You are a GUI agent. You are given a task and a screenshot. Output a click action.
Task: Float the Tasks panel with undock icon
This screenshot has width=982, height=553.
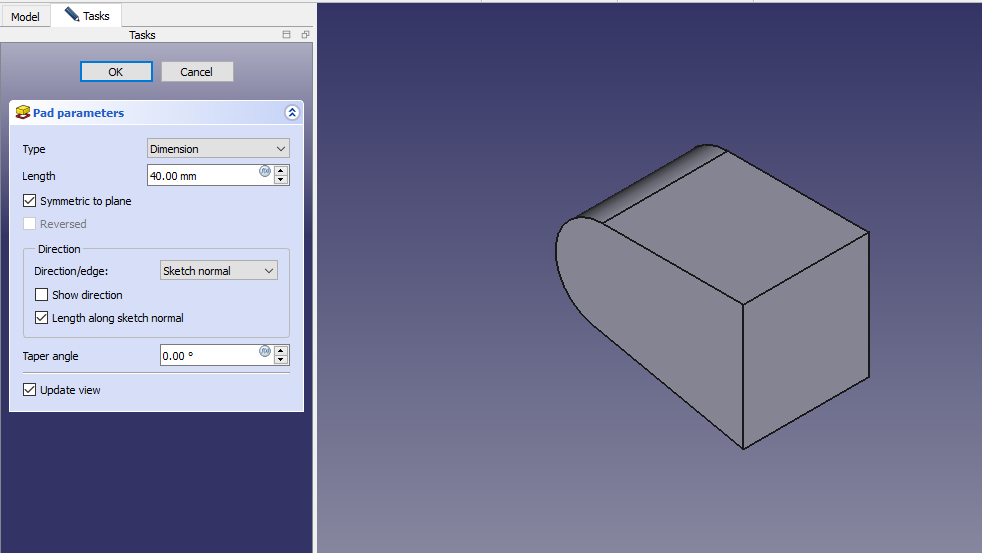pyautogui.click(x=306, y=34)
